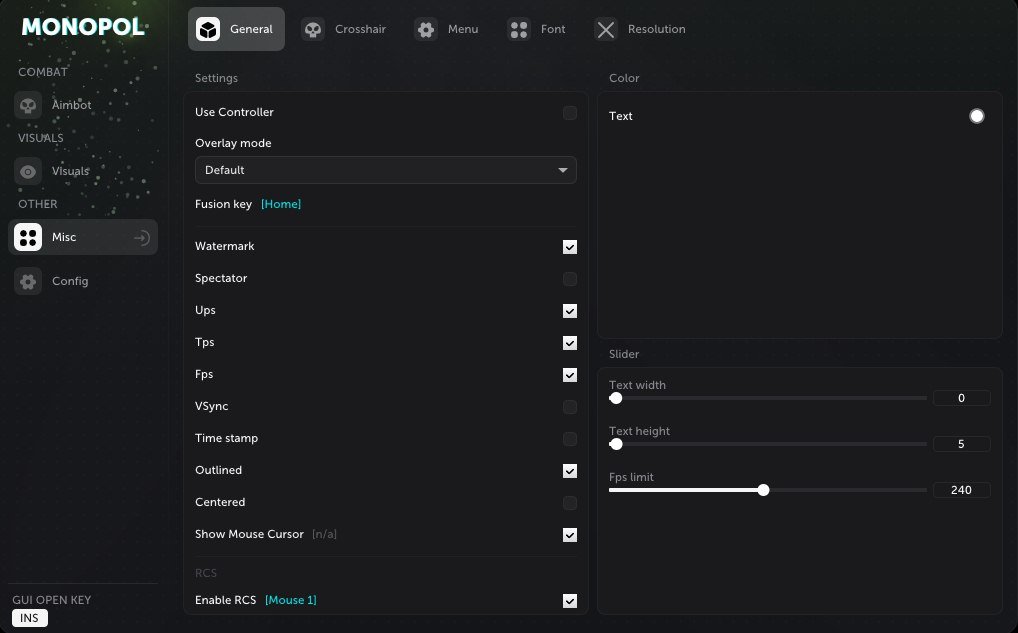
Task: Toggle Show Mouse Cursor checkbox
Action: pos(570,535)
